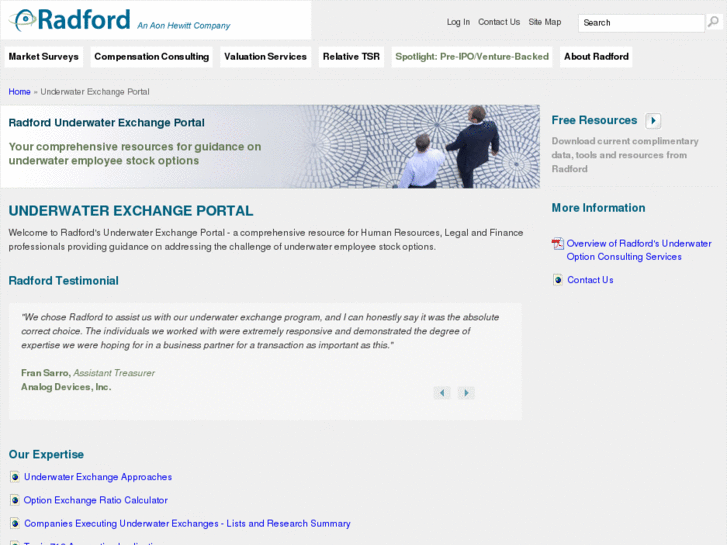Go to Home via breadcrumb
This screenshot has height=545, width=727.
(19, 92)
